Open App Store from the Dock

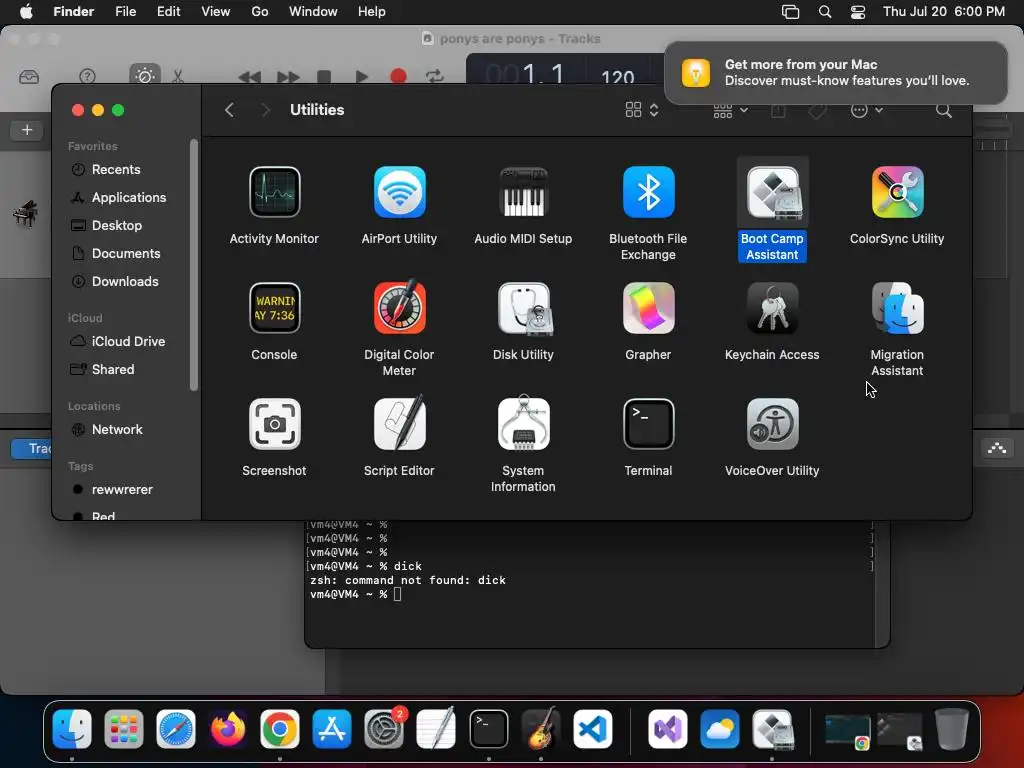[x=332, y=729]
